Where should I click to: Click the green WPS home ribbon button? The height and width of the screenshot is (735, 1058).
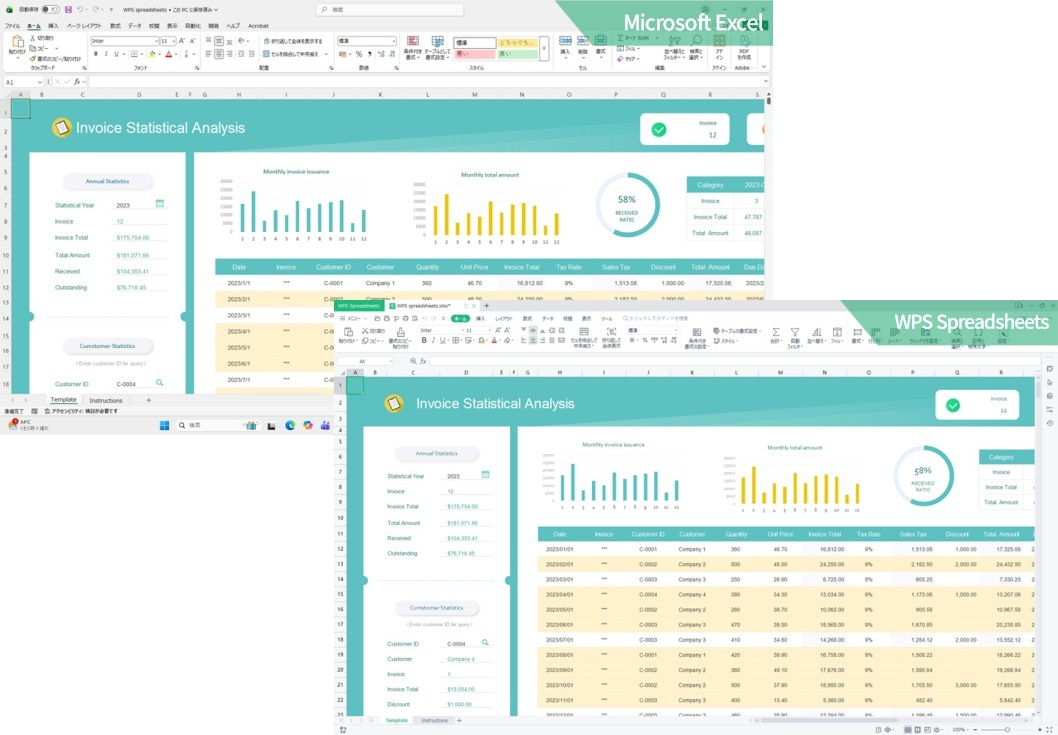pyautogui.click(x=460, y=318)
